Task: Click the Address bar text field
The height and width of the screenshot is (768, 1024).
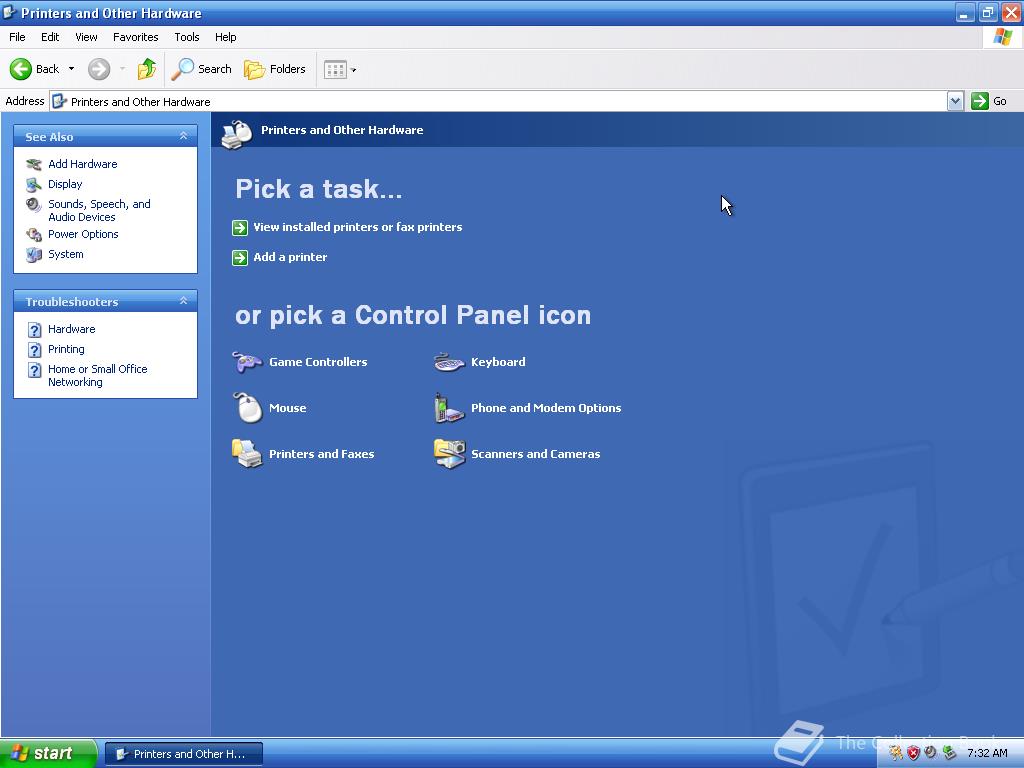Action: coord(499,101)
